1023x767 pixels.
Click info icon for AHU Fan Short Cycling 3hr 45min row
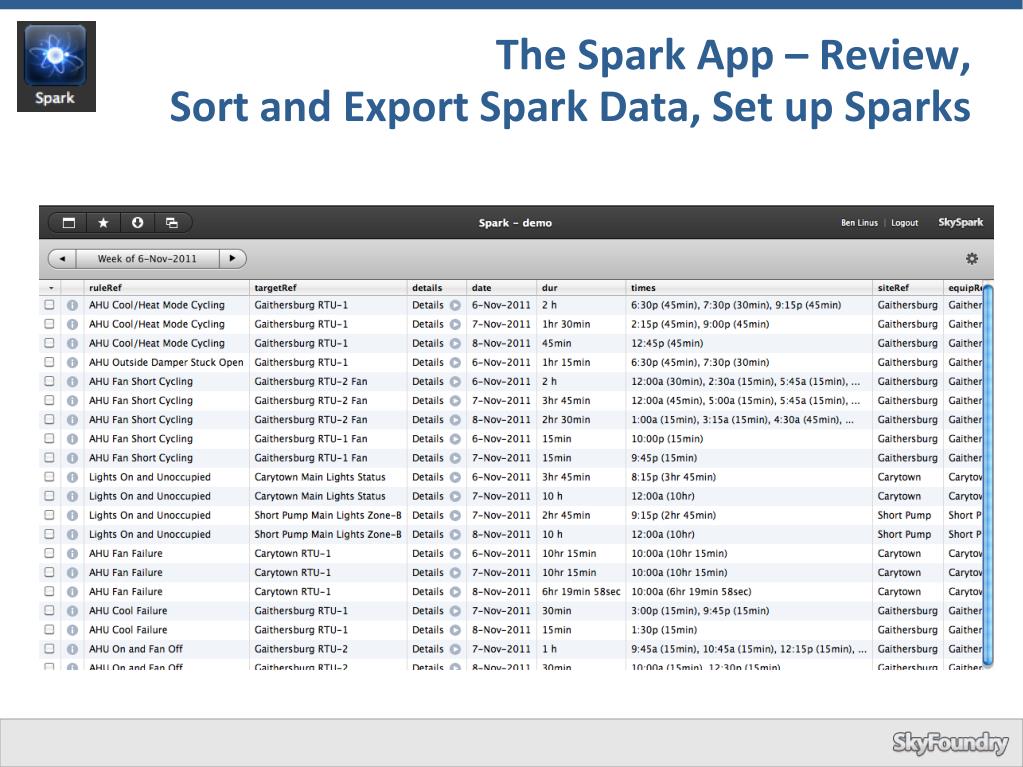coord(72,400)
